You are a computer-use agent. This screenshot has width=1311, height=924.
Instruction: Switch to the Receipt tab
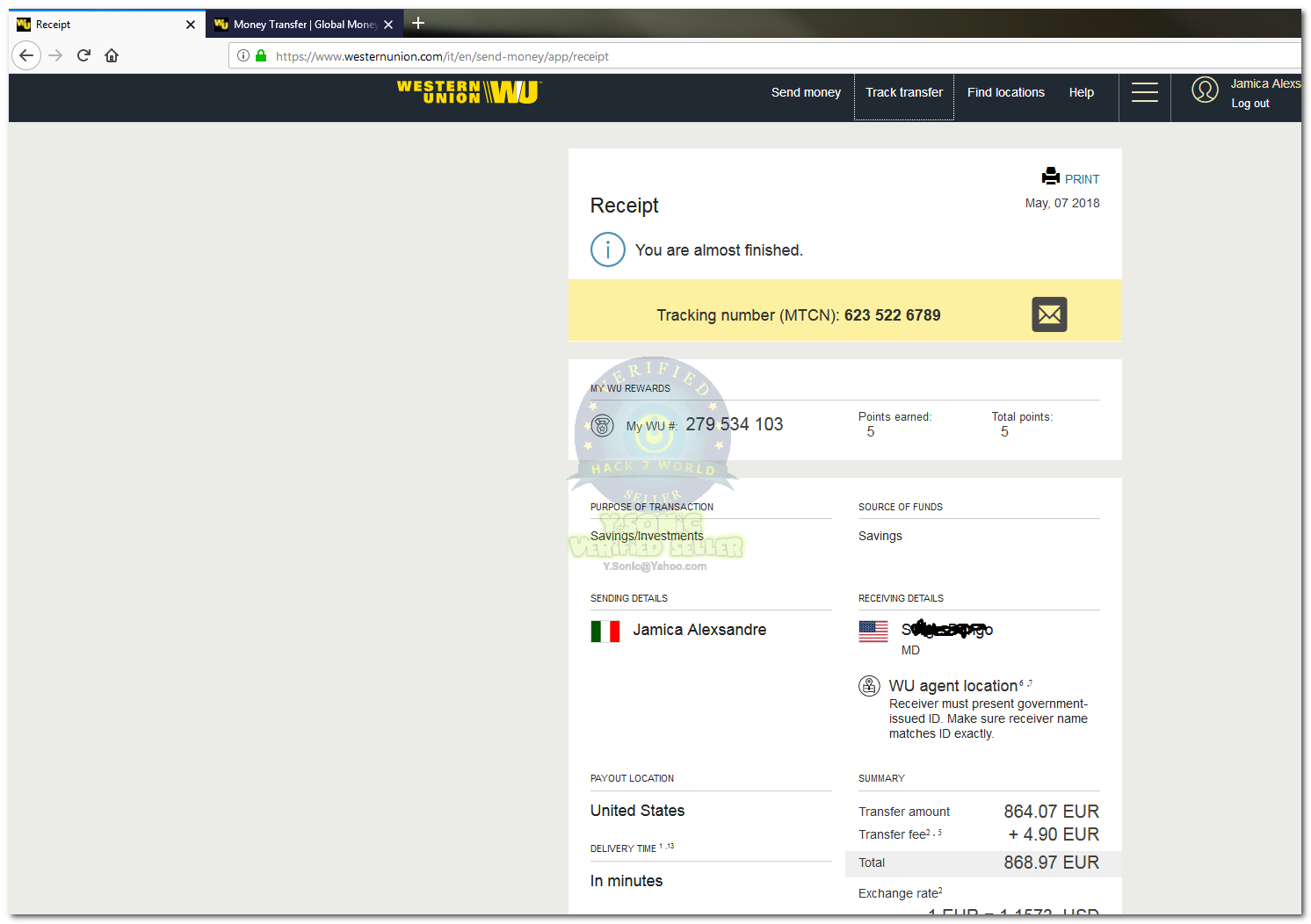pos(107,25)
